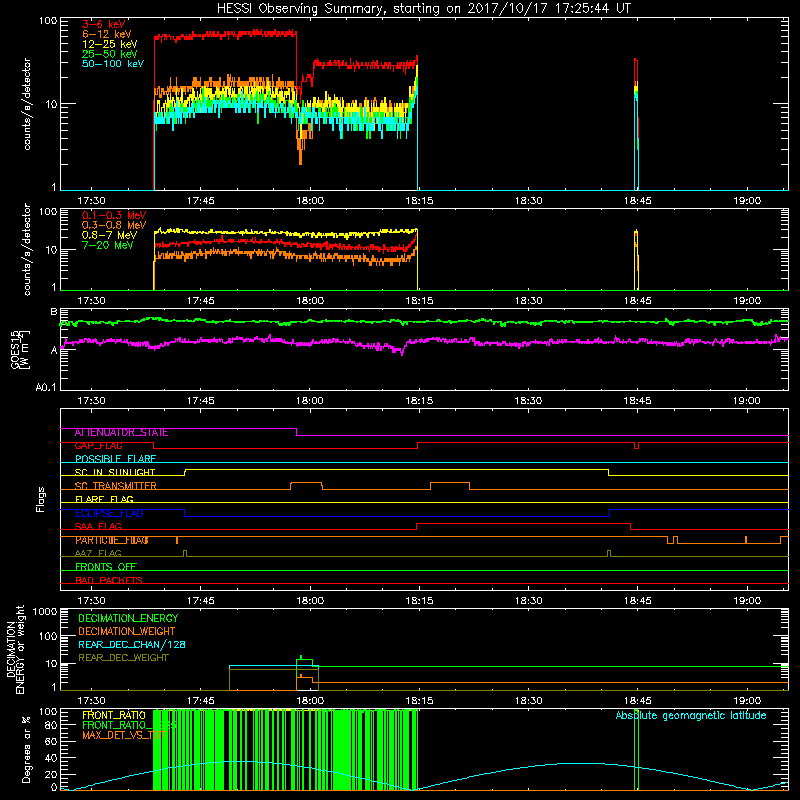800x800 pixels.
Task: Click the MAX_DET_VS_TOT legend label
Action: coord(123,735)
